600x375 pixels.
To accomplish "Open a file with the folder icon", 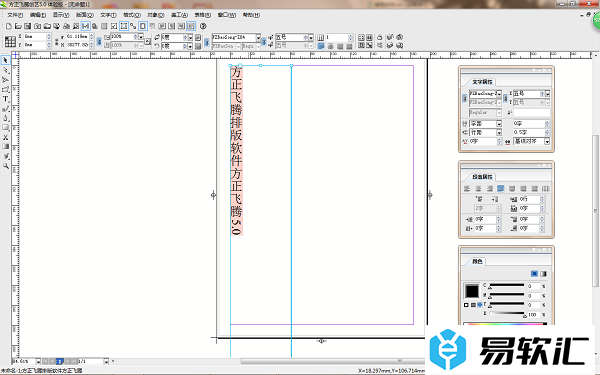I will [x=18, y=26].
